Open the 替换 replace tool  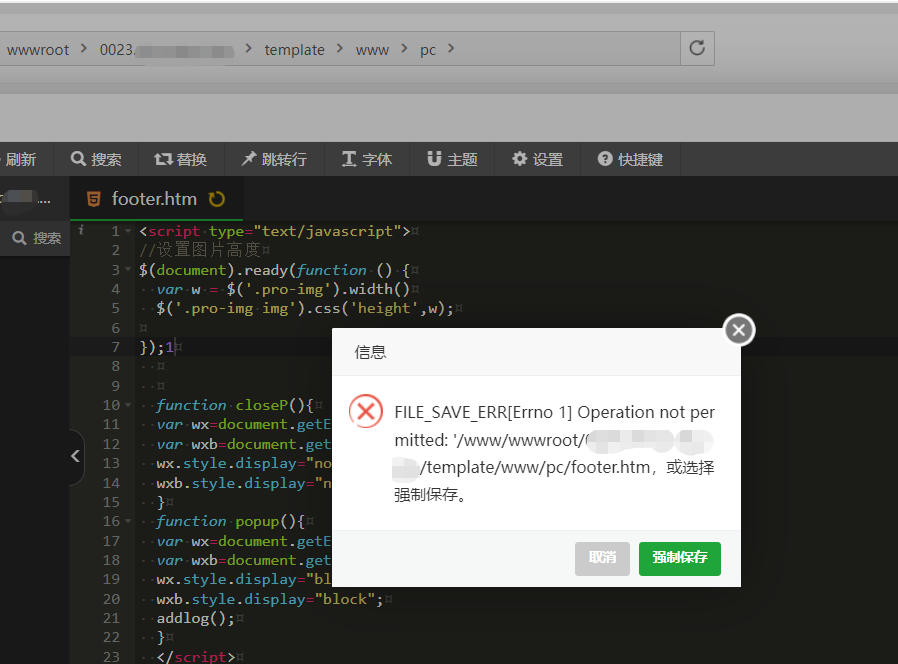(180, 159)
